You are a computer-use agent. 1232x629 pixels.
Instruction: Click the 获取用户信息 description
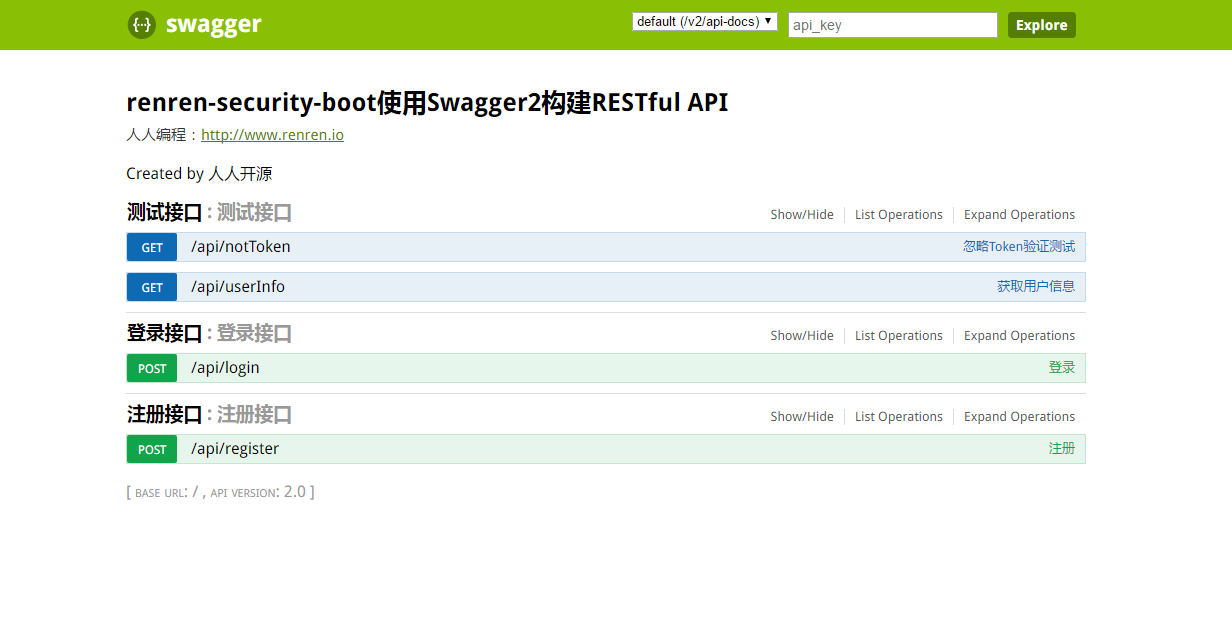[1036, 286]
